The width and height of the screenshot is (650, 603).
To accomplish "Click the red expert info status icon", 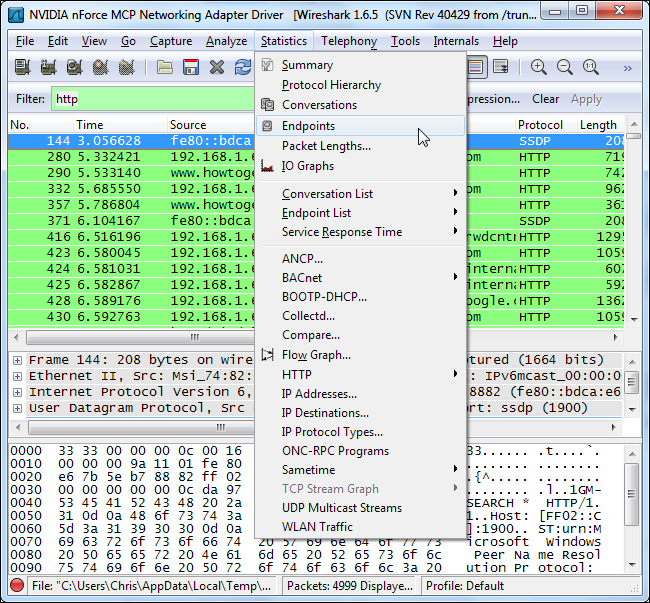I will [17, 586].
